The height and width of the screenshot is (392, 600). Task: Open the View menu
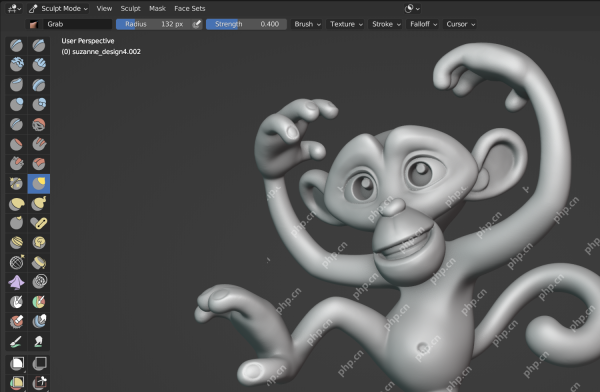[104, 8]
